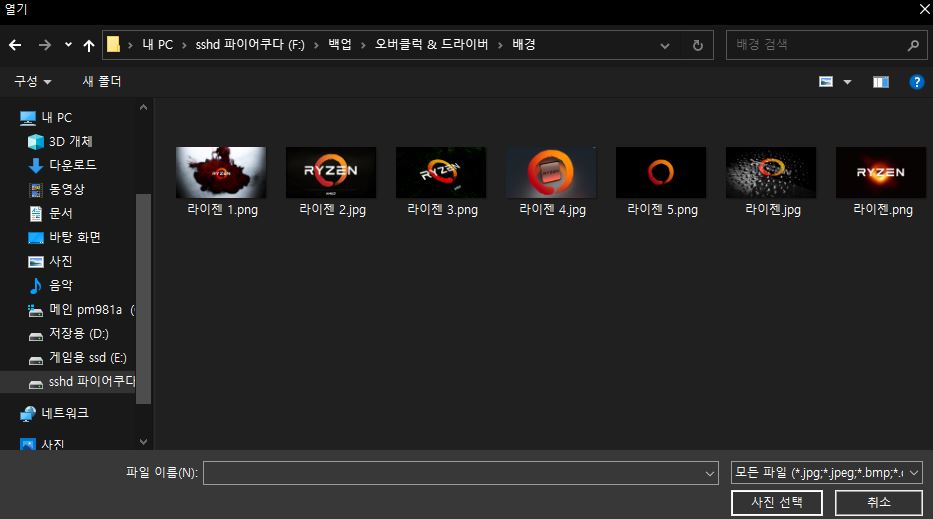Image resolution: width=933 pixels, height=519 pixels.
Task: Select 배경 breadcrumb segment
Action: (x=524, y=45)
